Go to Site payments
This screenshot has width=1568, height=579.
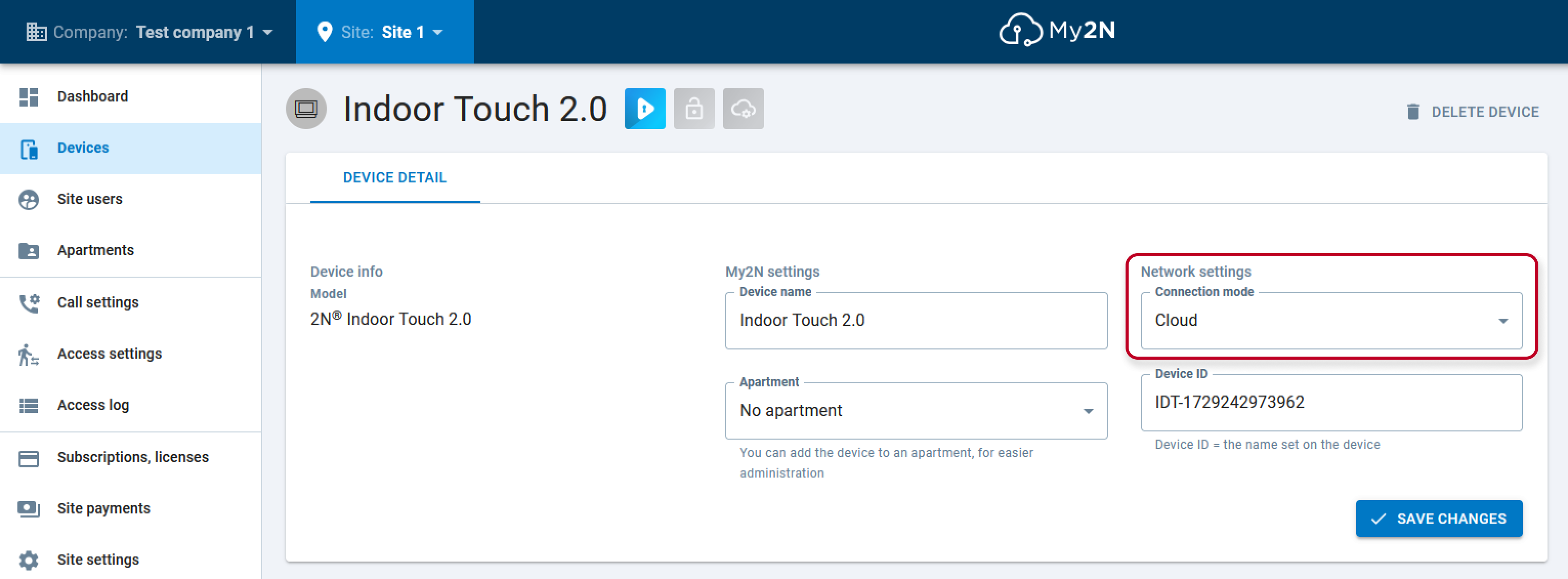(x=131, y=509)
